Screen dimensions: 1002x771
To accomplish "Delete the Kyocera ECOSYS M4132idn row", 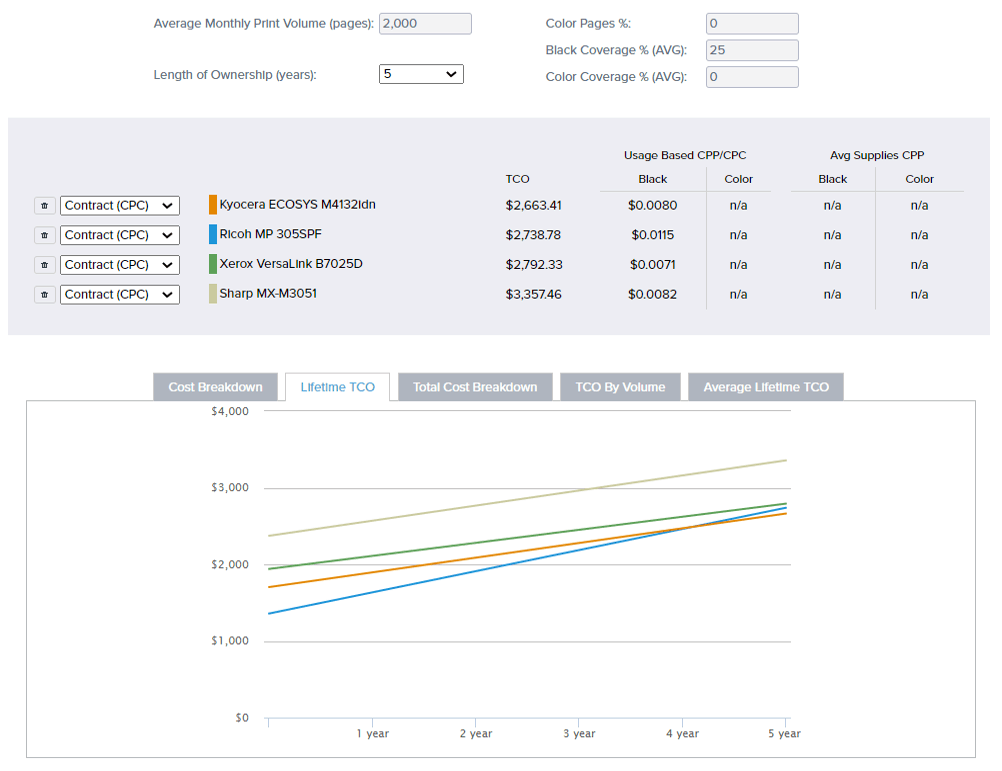I will coord(44,206).
